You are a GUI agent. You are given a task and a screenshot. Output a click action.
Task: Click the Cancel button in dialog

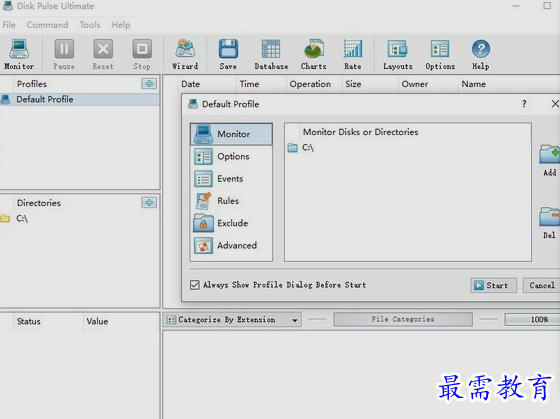pos(542,285)
